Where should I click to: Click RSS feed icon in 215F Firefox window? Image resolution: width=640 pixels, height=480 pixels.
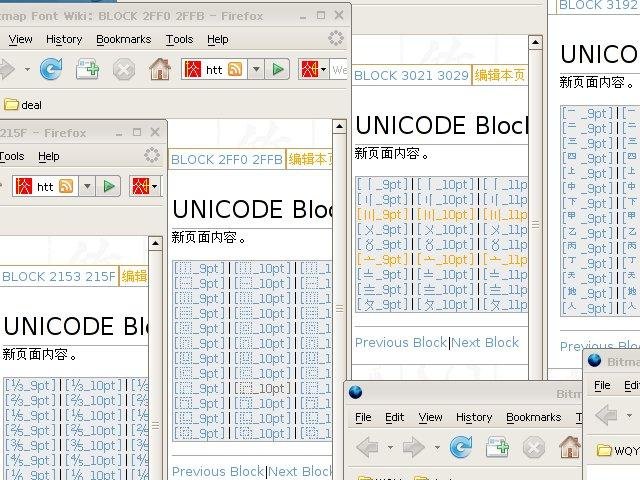(x=66, y=187)
